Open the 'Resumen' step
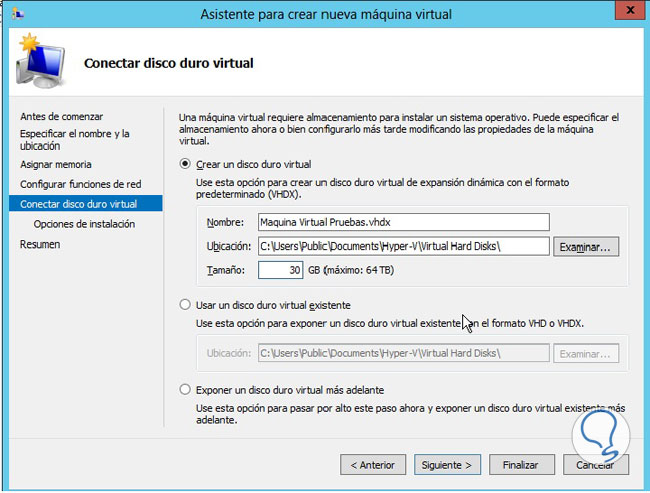 pos(40,244)
